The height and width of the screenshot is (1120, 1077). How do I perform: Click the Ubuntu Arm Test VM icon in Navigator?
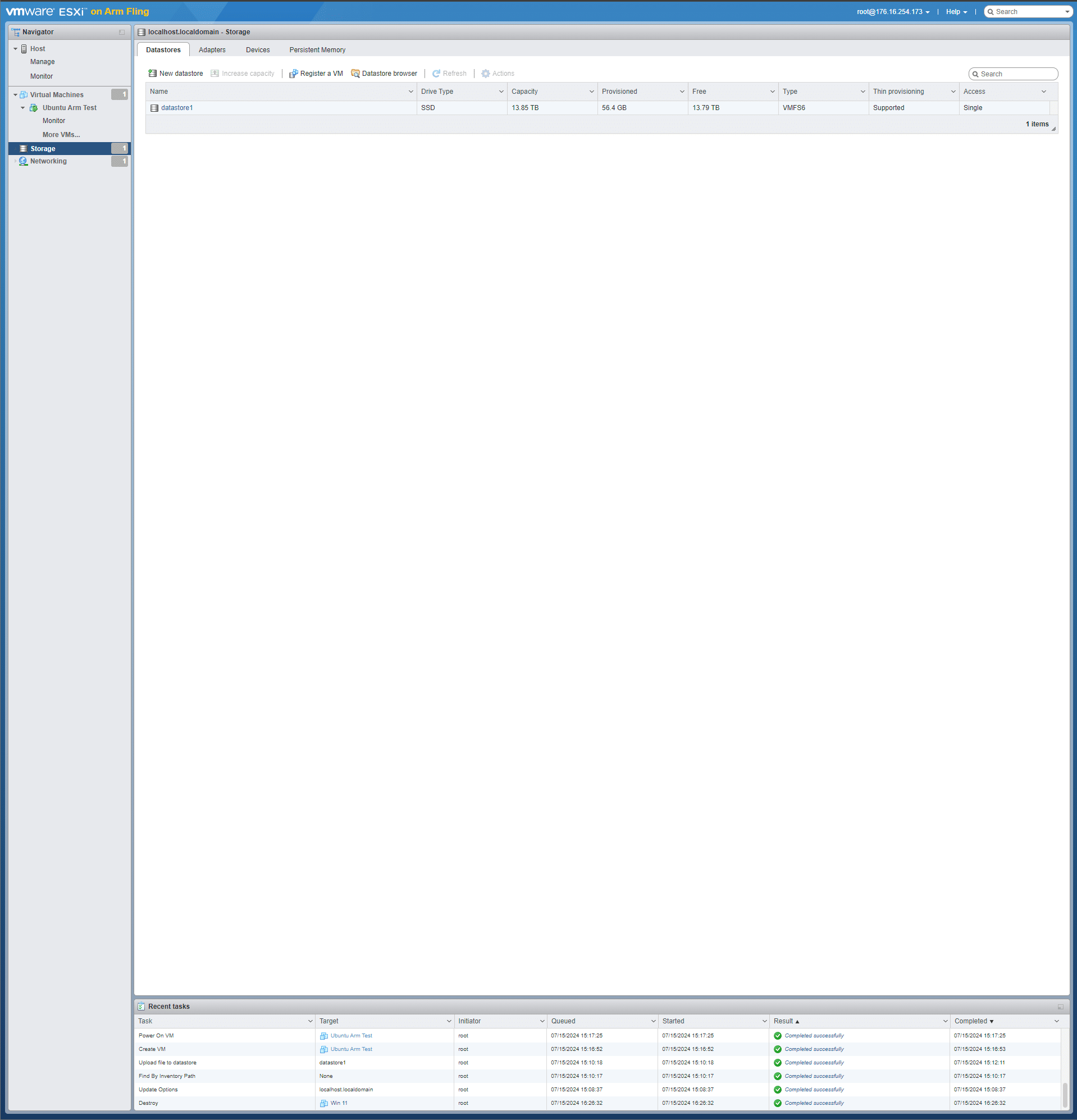[34, 108]
